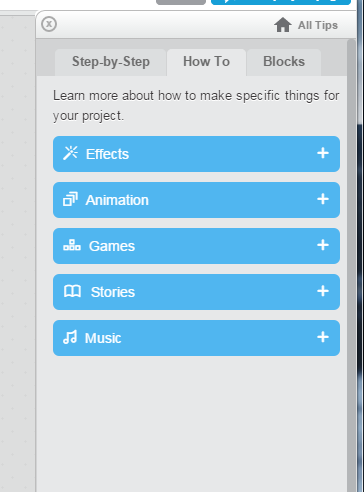Click the home icon beside All Tips
364x492 pixels.
(x=283, y=25)
